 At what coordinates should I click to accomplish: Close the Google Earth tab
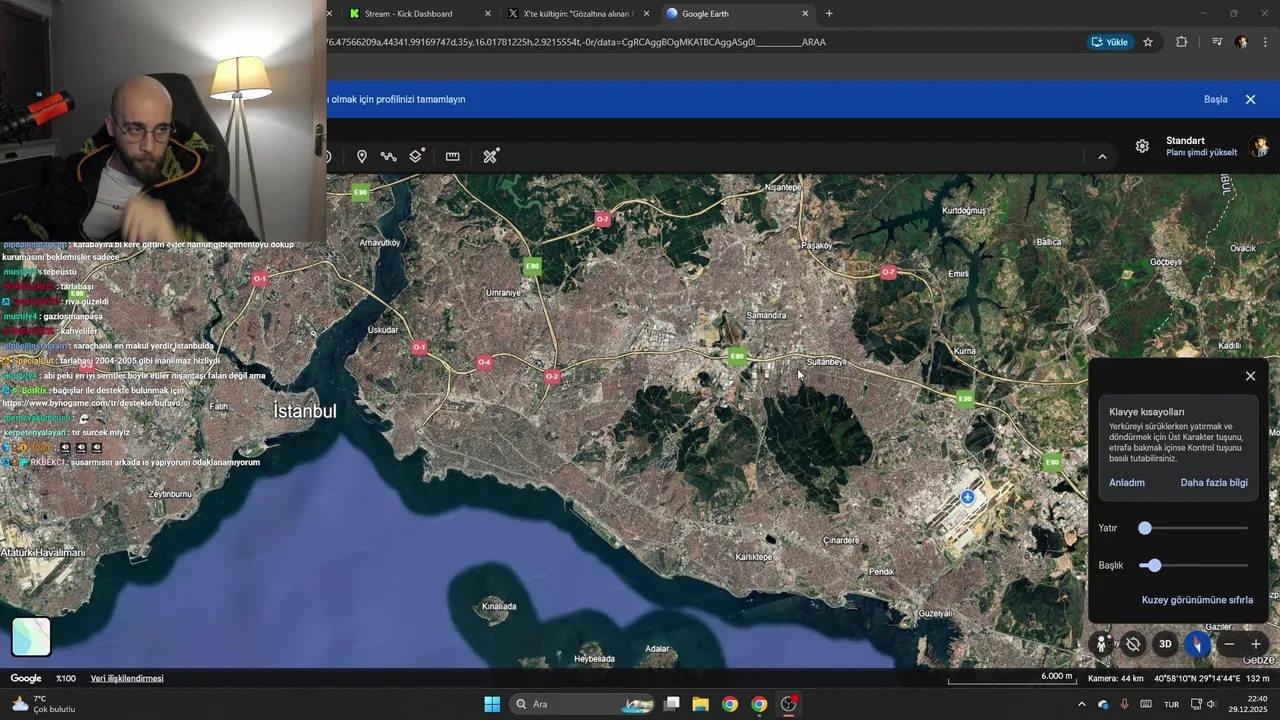(x=805, y=14)
